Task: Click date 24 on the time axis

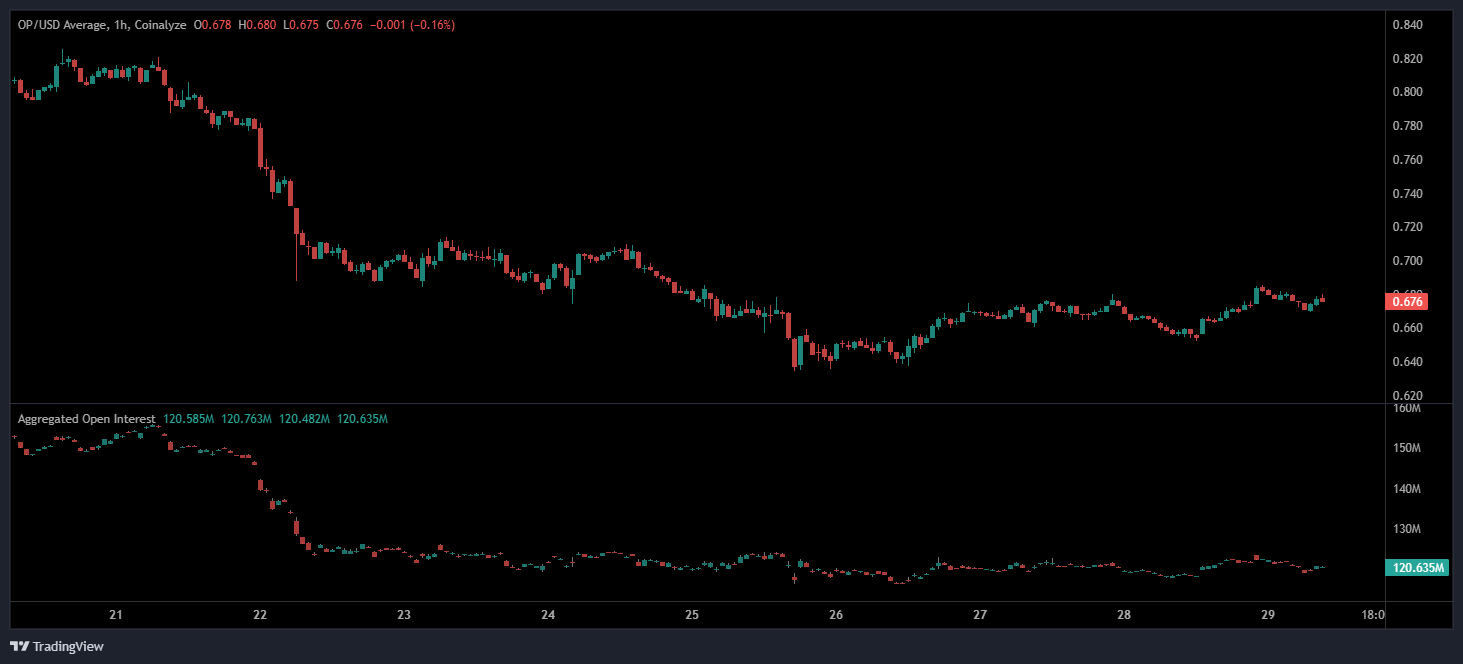Action: click(548, 615)
